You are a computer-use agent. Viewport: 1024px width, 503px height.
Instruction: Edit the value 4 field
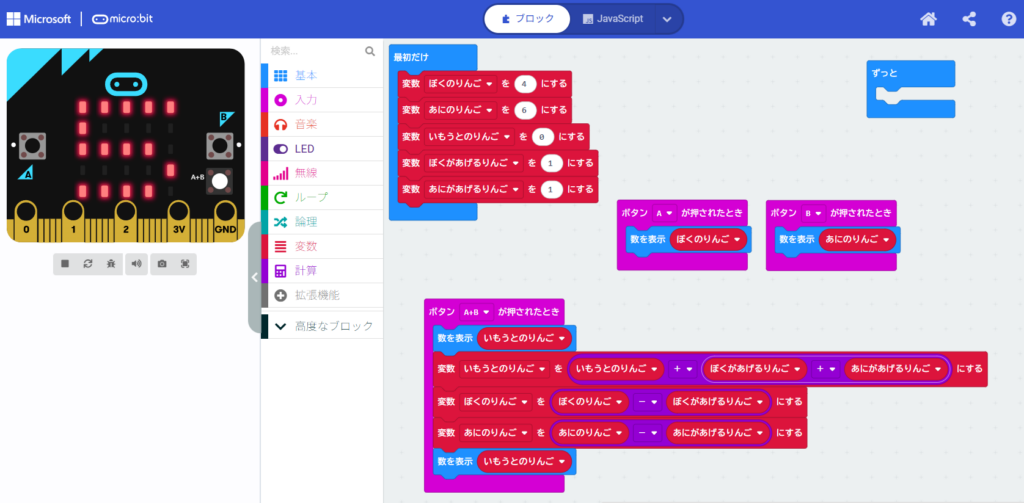pos(525,84)
